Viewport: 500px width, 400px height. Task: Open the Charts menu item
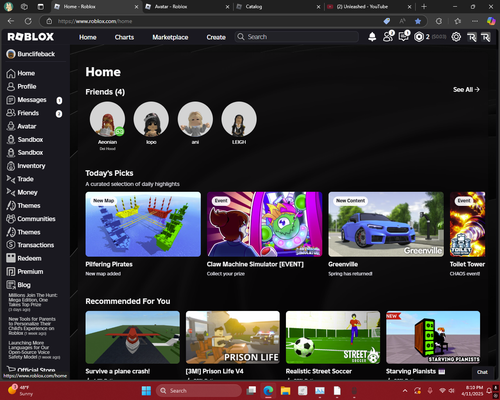point(124,37)
